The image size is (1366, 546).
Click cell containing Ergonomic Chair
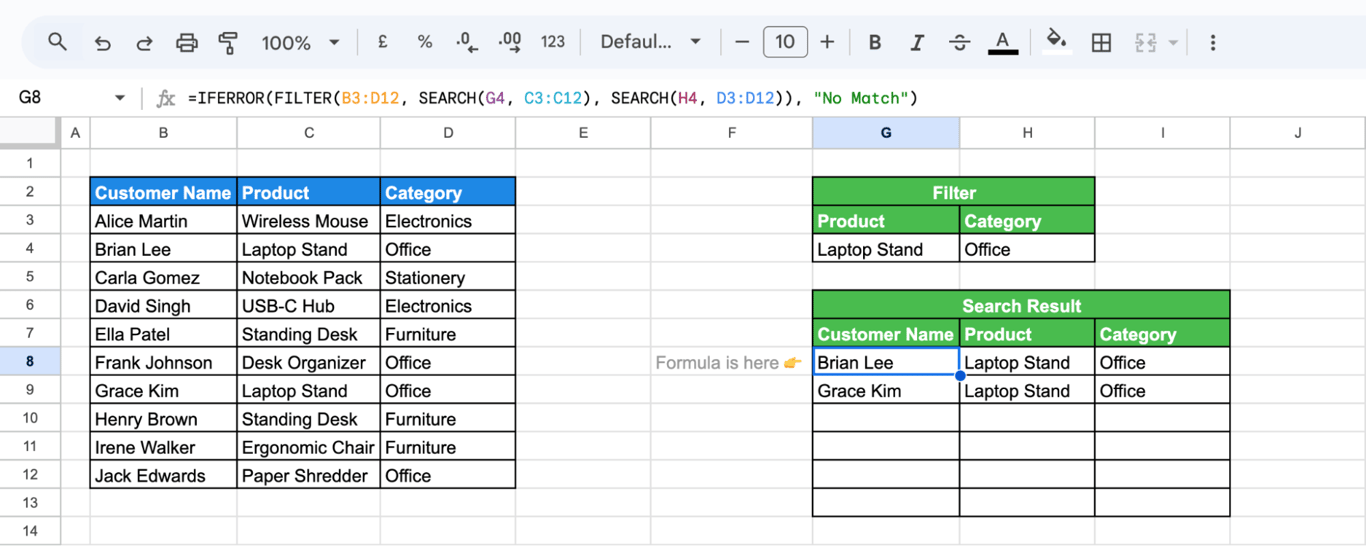tap(309, 447)
